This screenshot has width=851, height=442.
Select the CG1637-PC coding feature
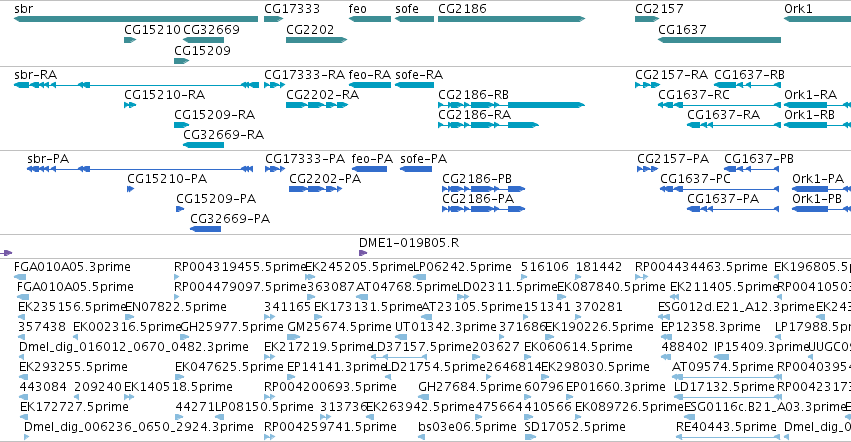coord(720,189)
